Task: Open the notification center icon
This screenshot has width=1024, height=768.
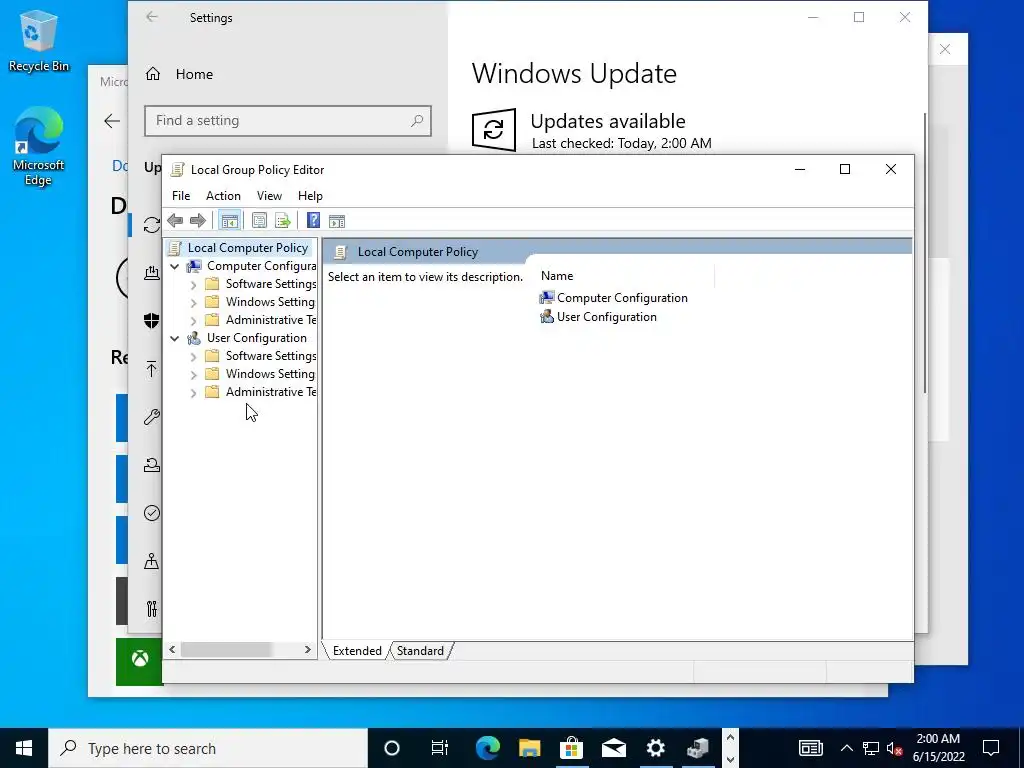Action: click(x=991, y=748)
